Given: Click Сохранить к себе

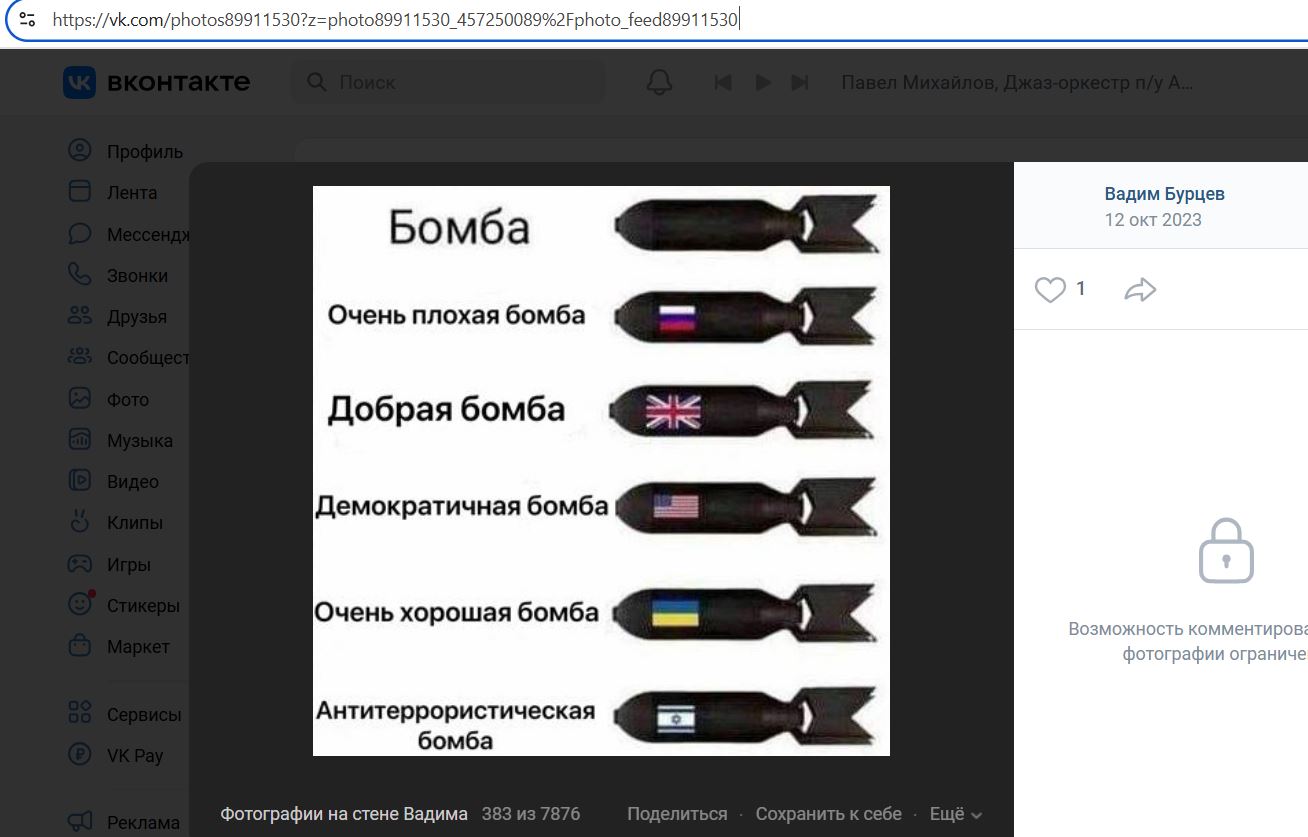Looking at the screenshot, I should pos(828,814).
